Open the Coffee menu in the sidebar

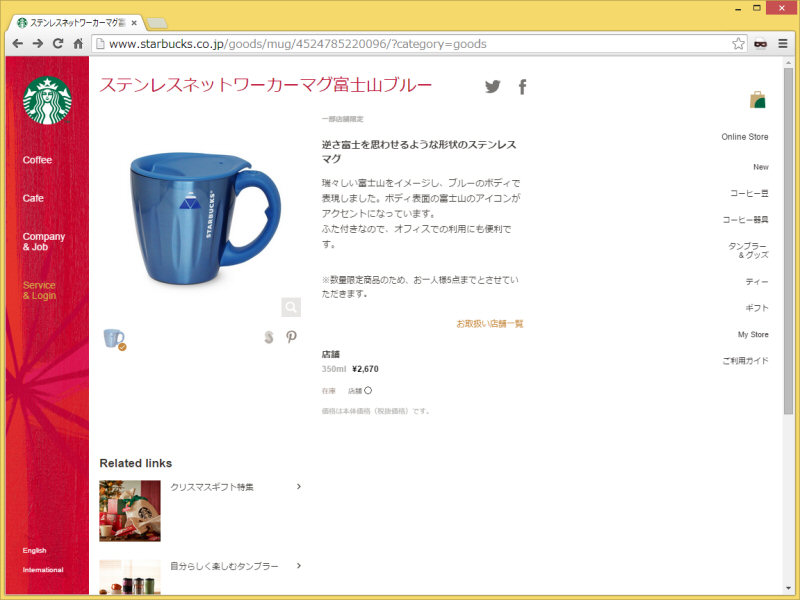pos(38,160)
